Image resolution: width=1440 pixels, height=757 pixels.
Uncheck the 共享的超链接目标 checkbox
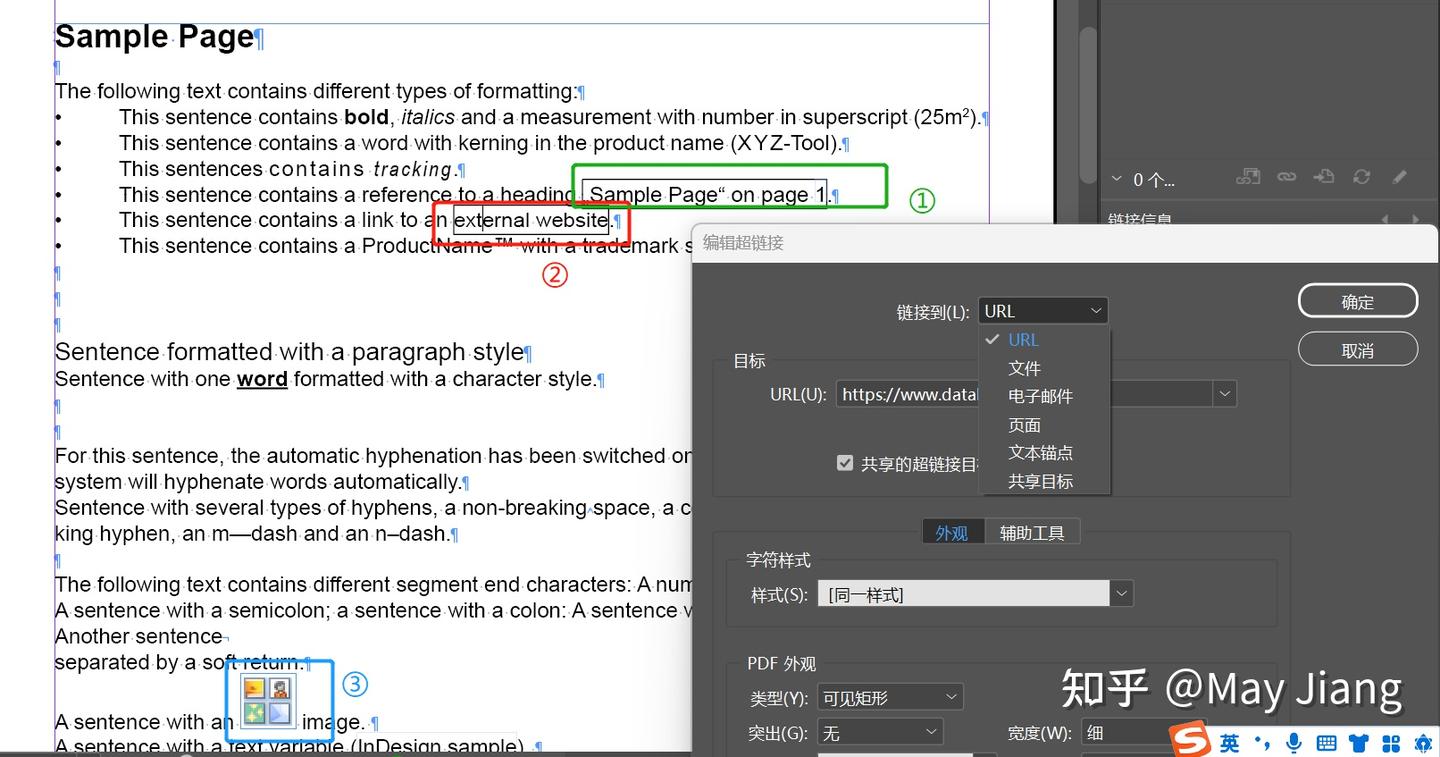click(x=845, y=462)
